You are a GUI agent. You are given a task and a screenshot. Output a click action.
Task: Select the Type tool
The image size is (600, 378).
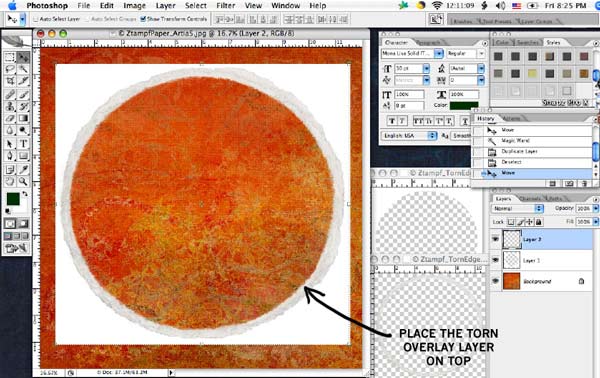[x=23, y=144]
